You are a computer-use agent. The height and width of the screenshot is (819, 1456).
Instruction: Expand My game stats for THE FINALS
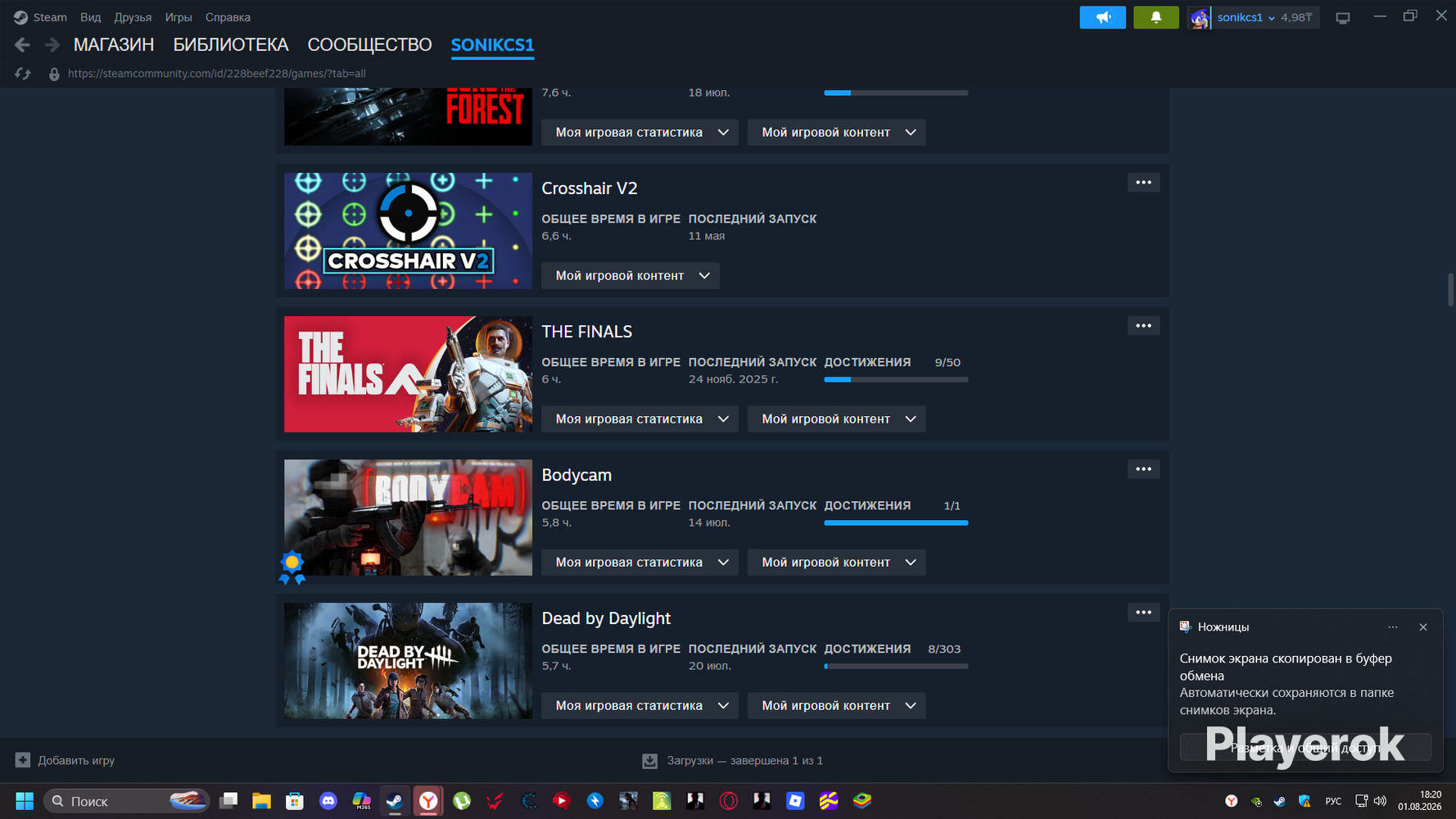(x=640, y=419)
